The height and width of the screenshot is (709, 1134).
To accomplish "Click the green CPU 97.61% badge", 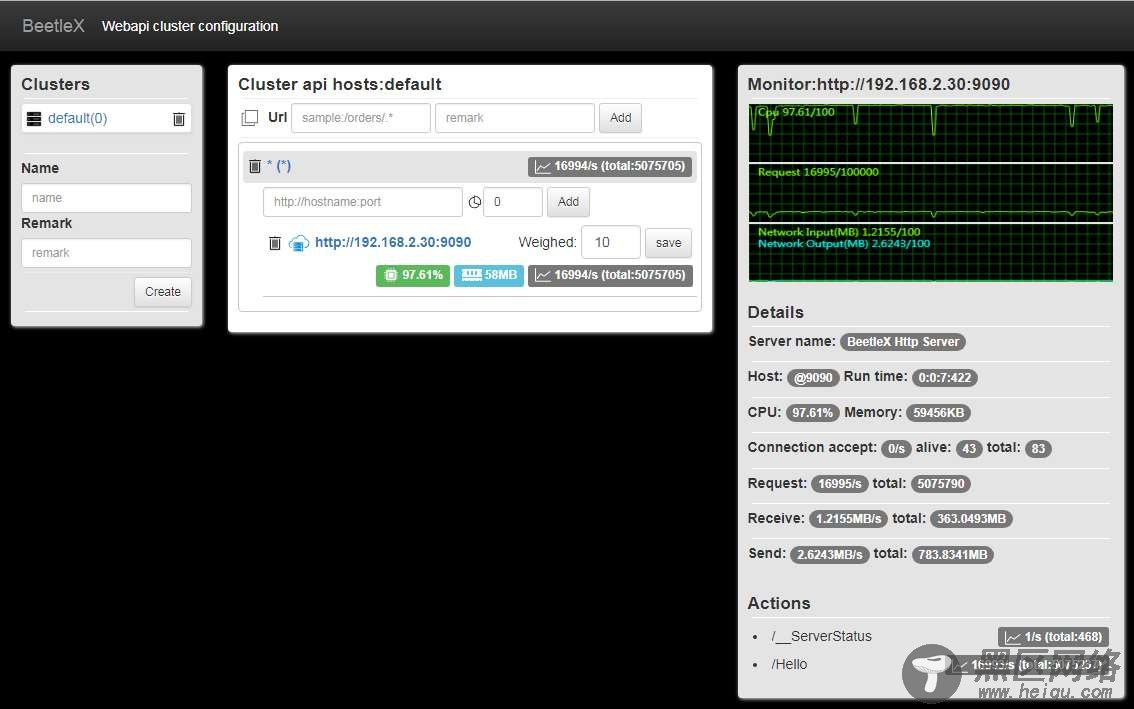I will click(x=413, y=276).
